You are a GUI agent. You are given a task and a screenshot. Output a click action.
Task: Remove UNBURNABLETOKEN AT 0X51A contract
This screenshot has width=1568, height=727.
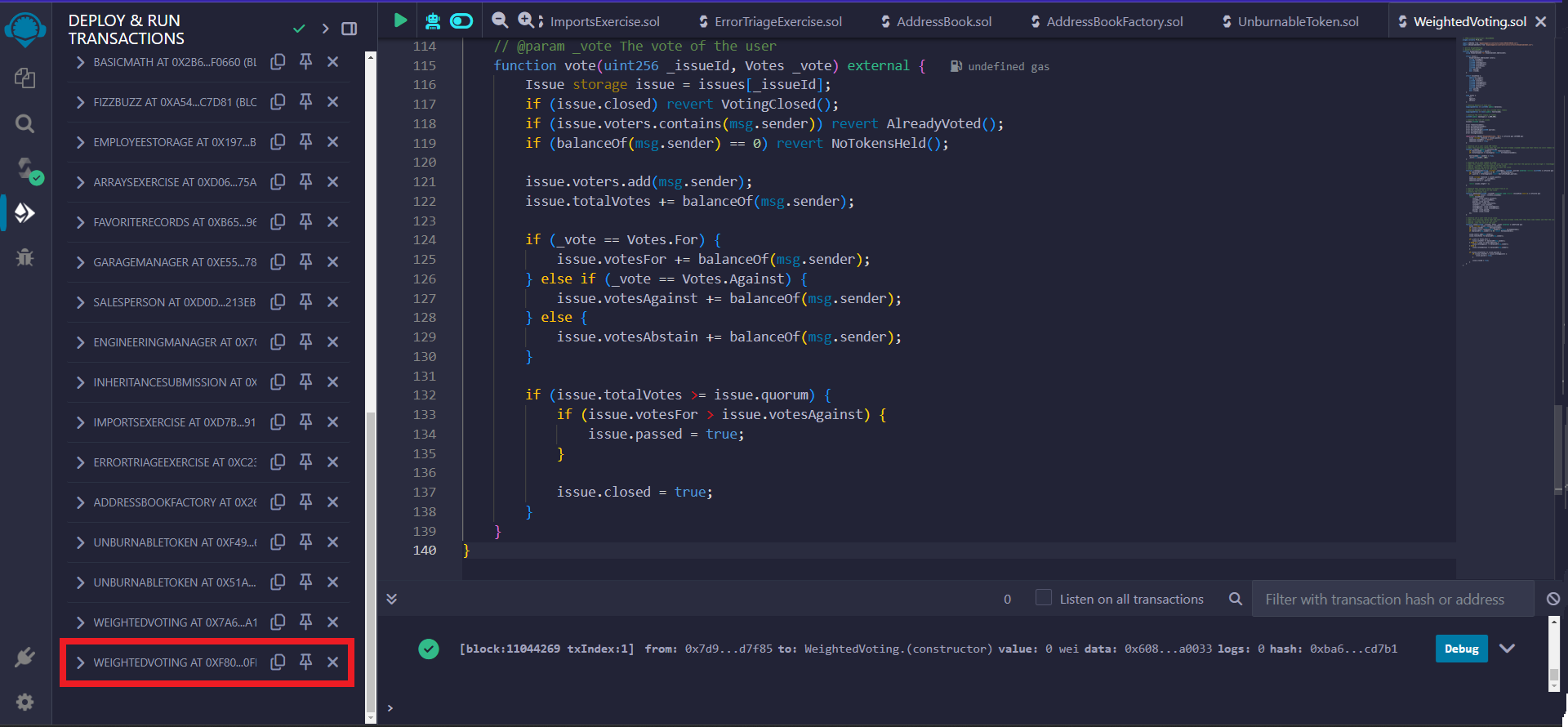click(332, 582)
